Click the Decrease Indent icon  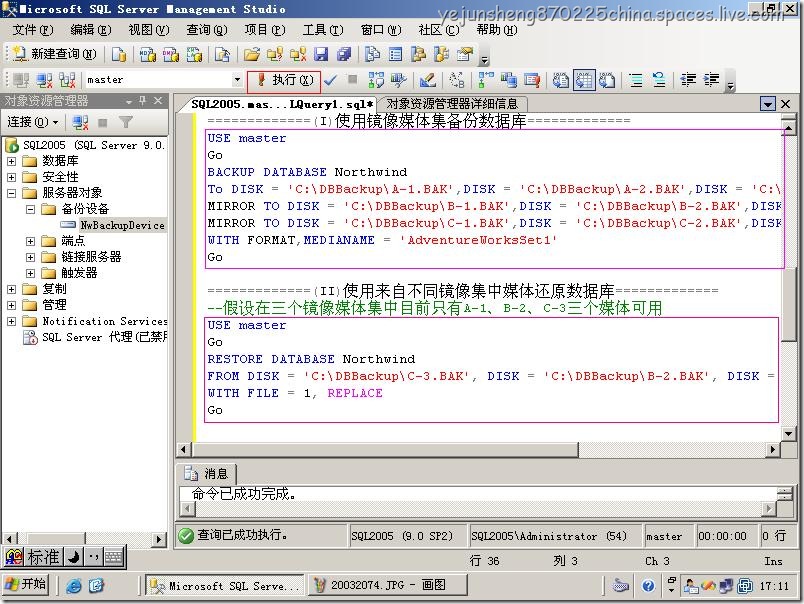tap(688, 80)
